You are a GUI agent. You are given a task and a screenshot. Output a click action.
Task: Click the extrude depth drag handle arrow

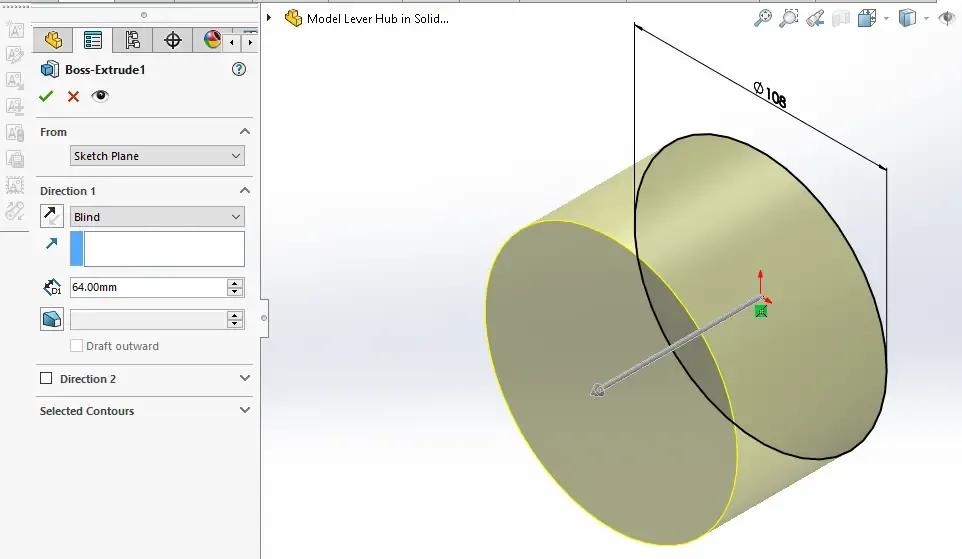tap(598, 390)
